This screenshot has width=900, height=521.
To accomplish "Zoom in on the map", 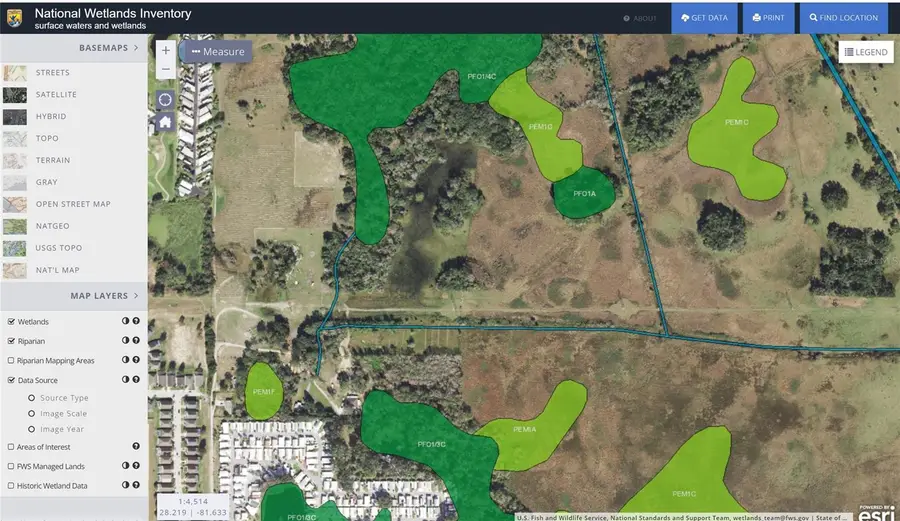I will 166,50.
